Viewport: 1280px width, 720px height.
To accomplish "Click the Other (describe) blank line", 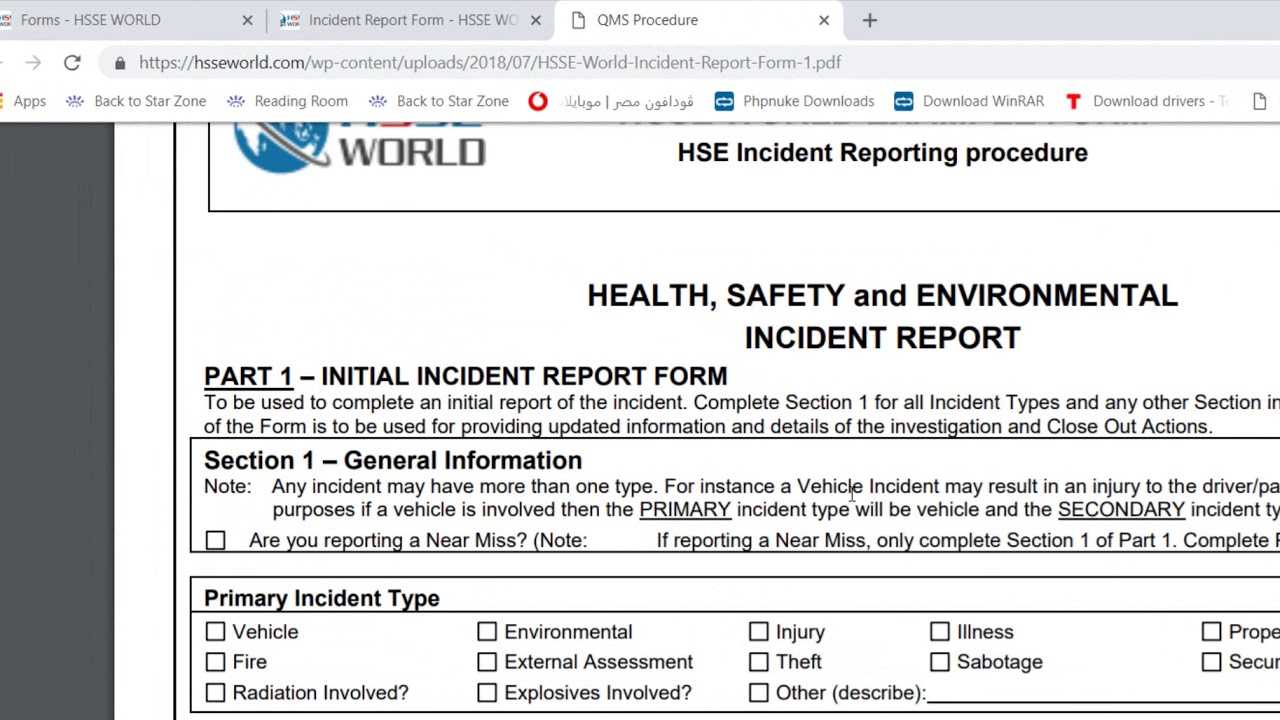I will coord(1100,693).
